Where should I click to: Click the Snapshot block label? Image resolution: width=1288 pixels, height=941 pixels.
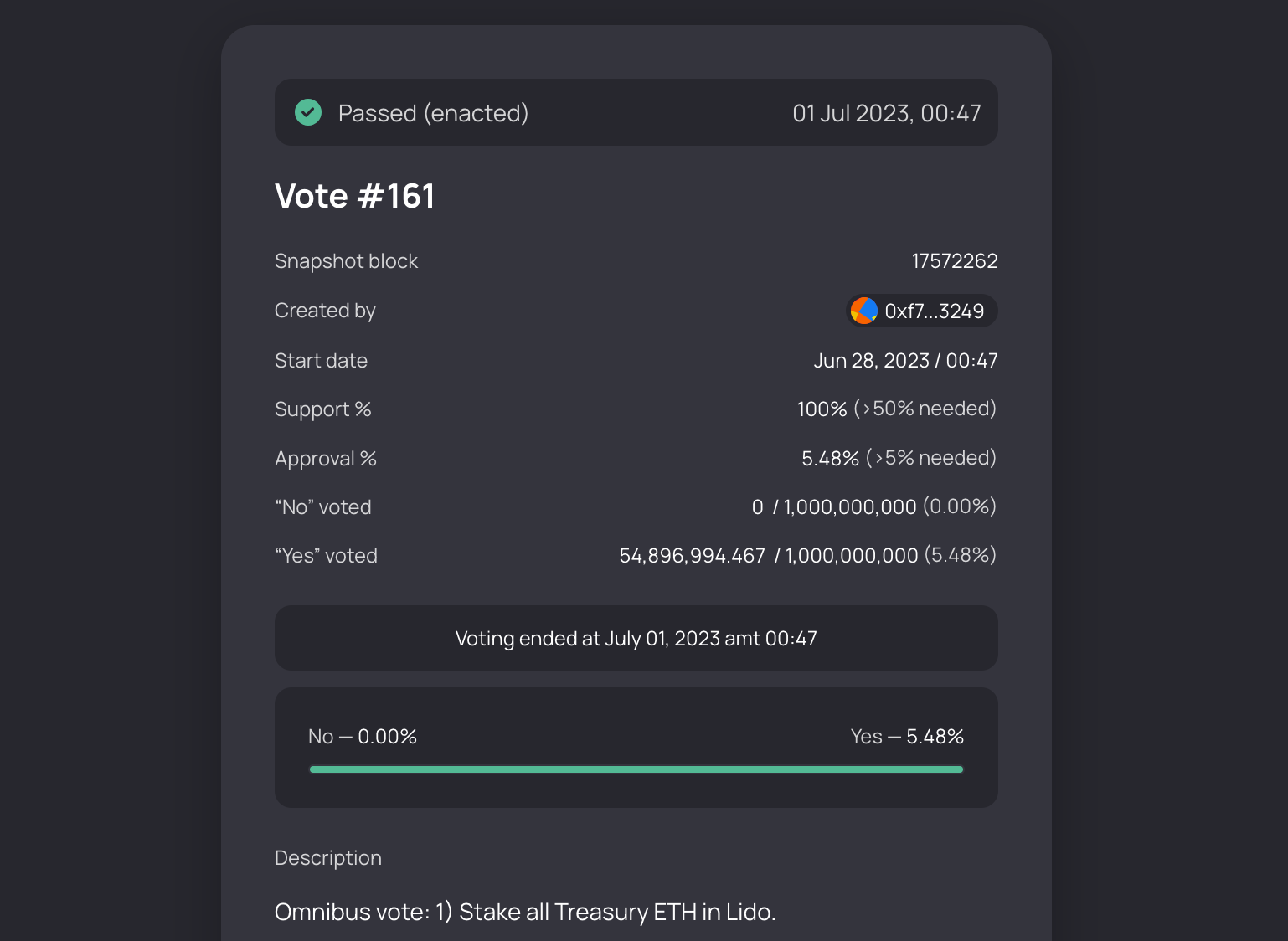pyautogui.click(x=346, y=261)
